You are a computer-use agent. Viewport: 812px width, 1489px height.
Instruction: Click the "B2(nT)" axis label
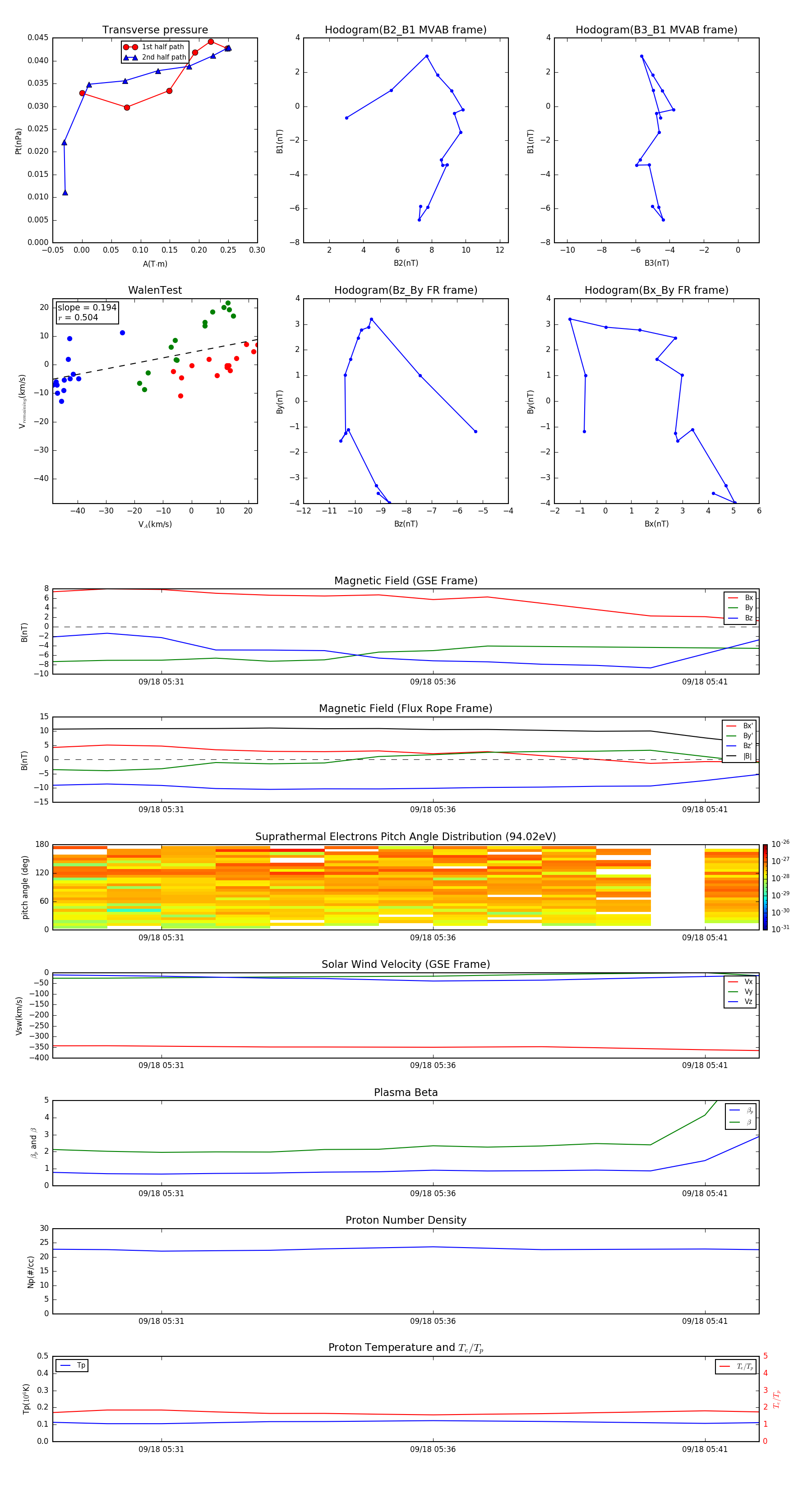coord(406,263)
